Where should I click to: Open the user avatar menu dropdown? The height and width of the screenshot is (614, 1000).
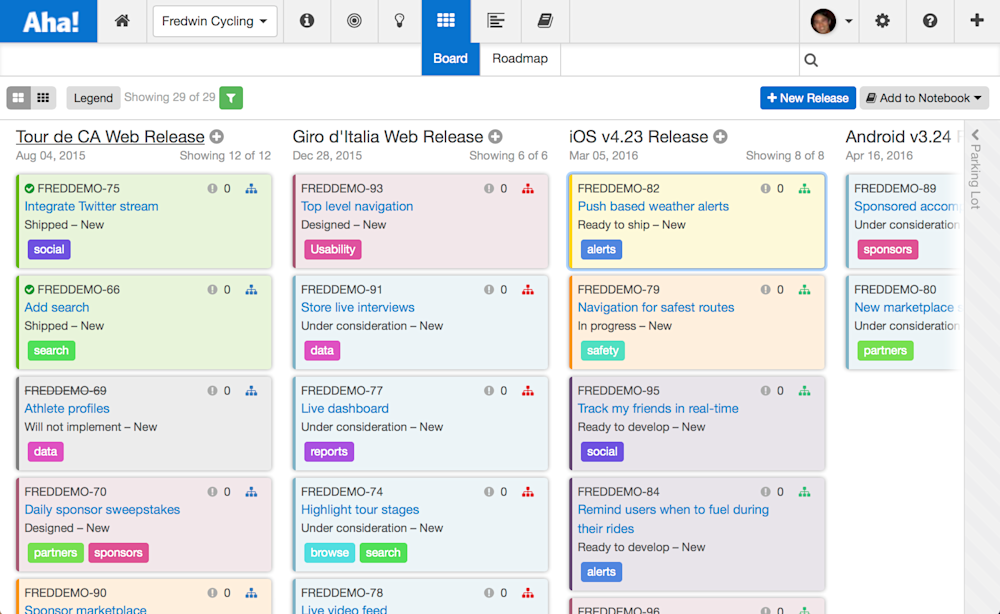click(x=830, y=21)
